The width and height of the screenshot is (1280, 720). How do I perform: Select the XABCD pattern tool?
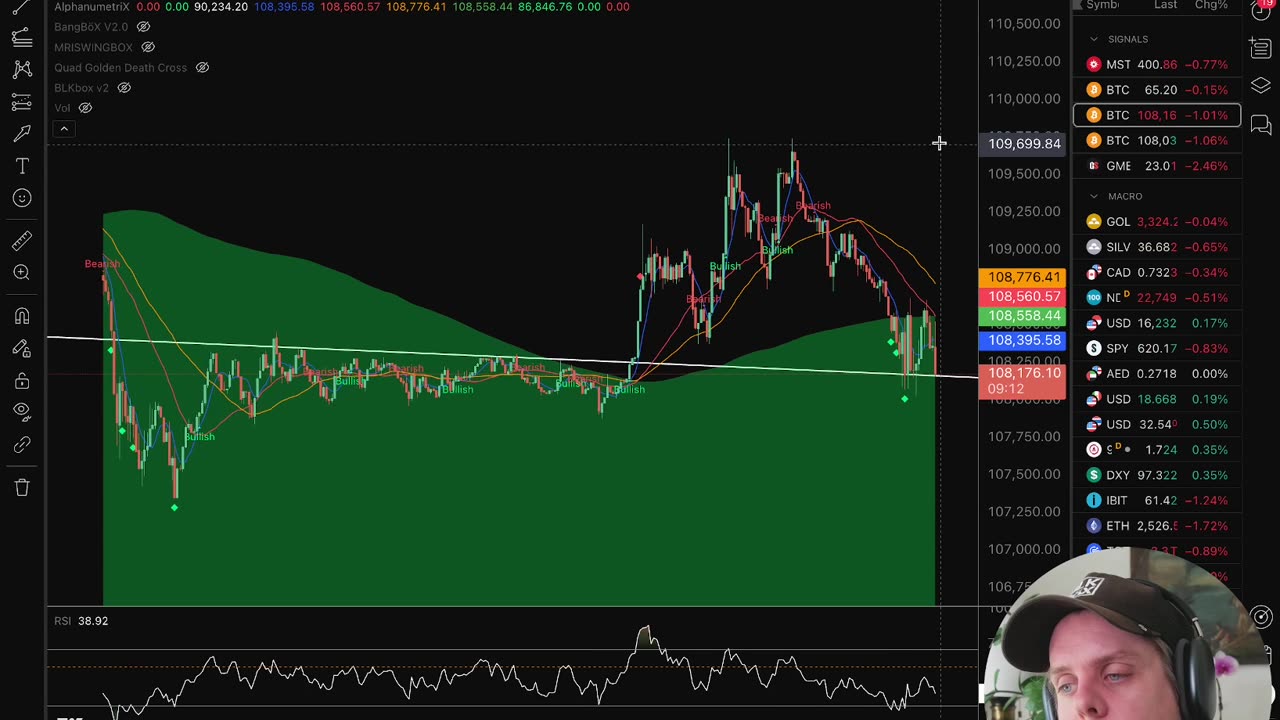tap(21, 70)
